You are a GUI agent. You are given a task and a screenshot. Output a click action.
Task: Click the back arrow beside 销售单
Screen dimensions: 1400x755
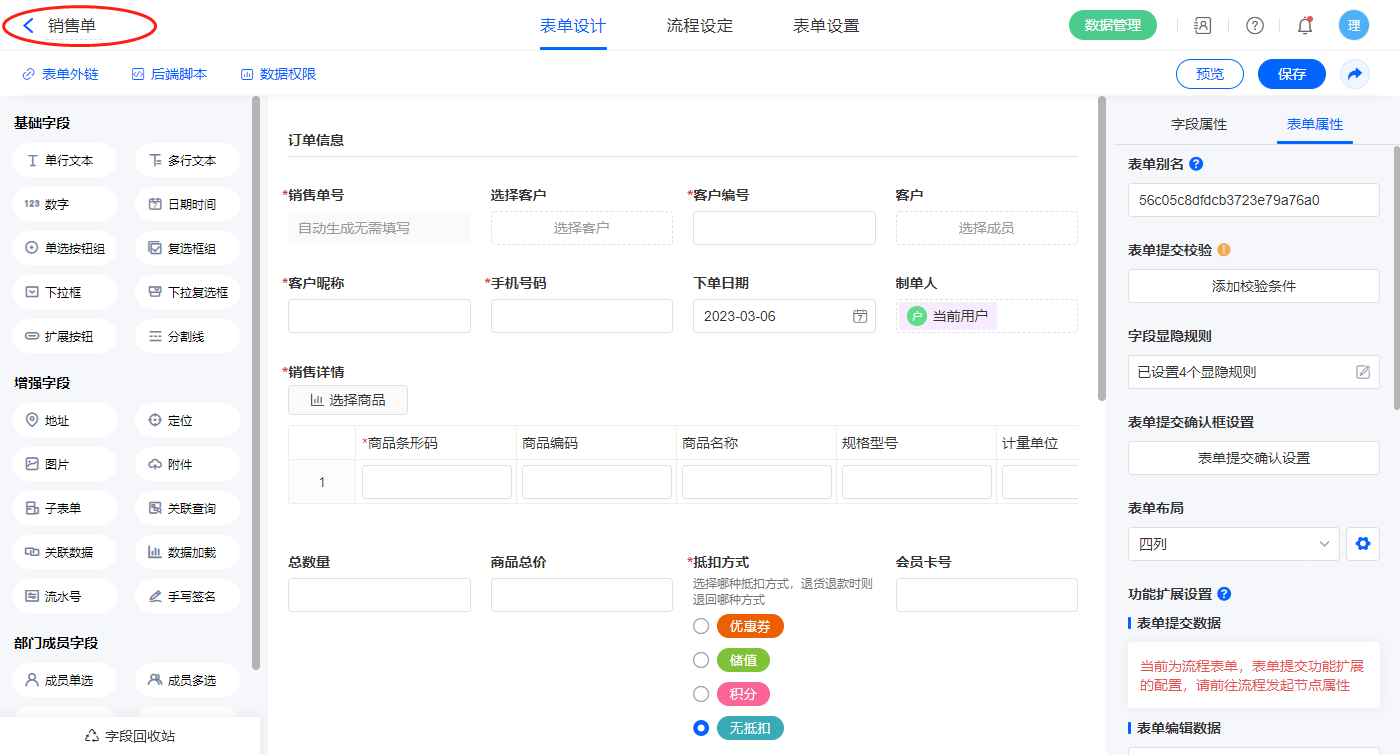click(x=29, y=26)
